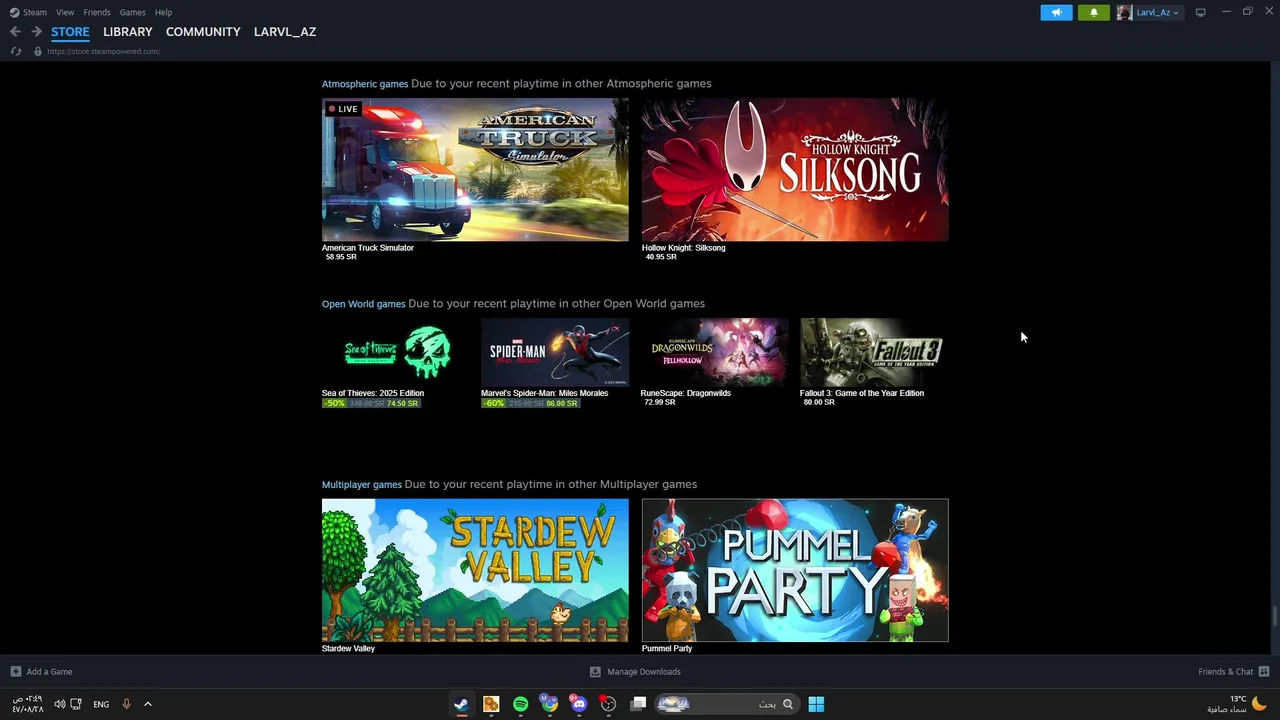Go forward with the right arrow
This screenshot has width=1280, height=720.
(x=36, y=32)
